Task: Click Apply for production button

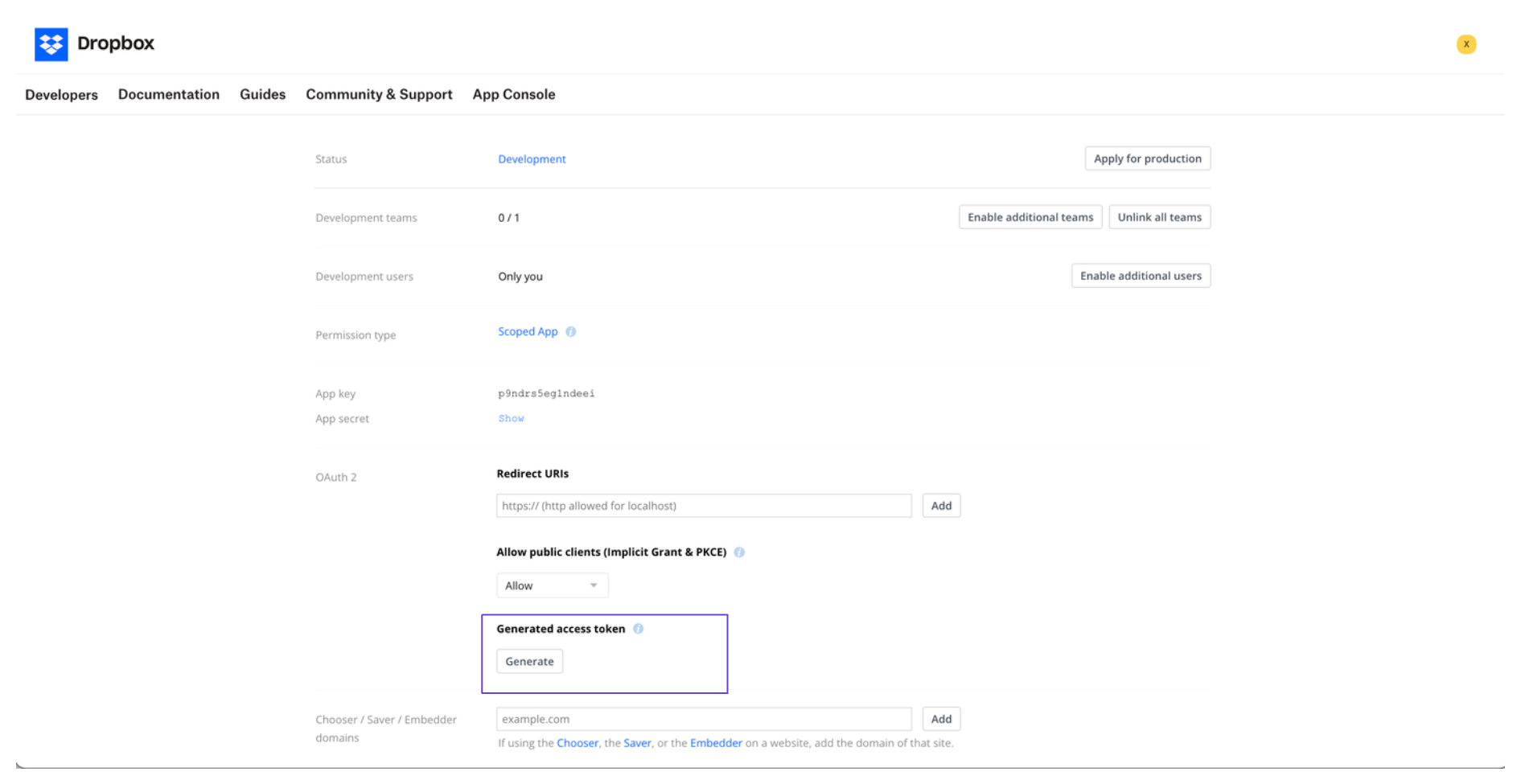Action: pos(1147,158)
